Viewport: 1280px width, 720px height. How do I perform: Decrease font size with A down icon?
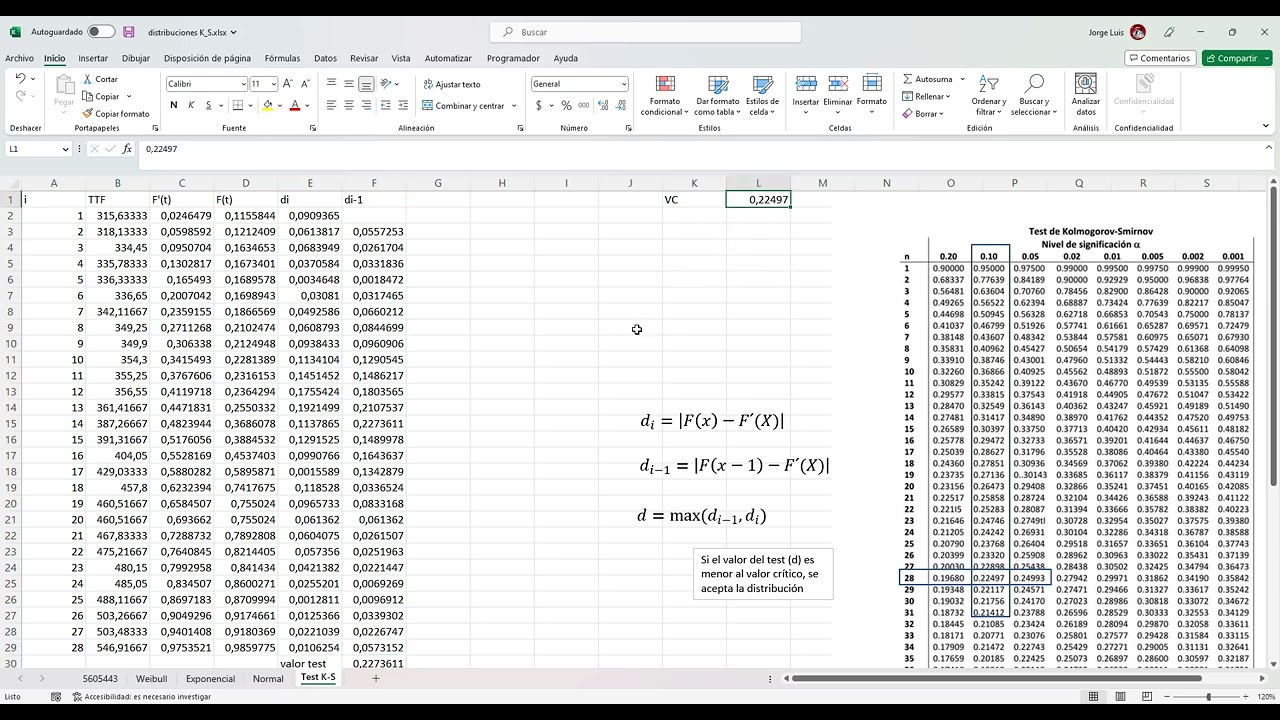[x=304, y=84]
